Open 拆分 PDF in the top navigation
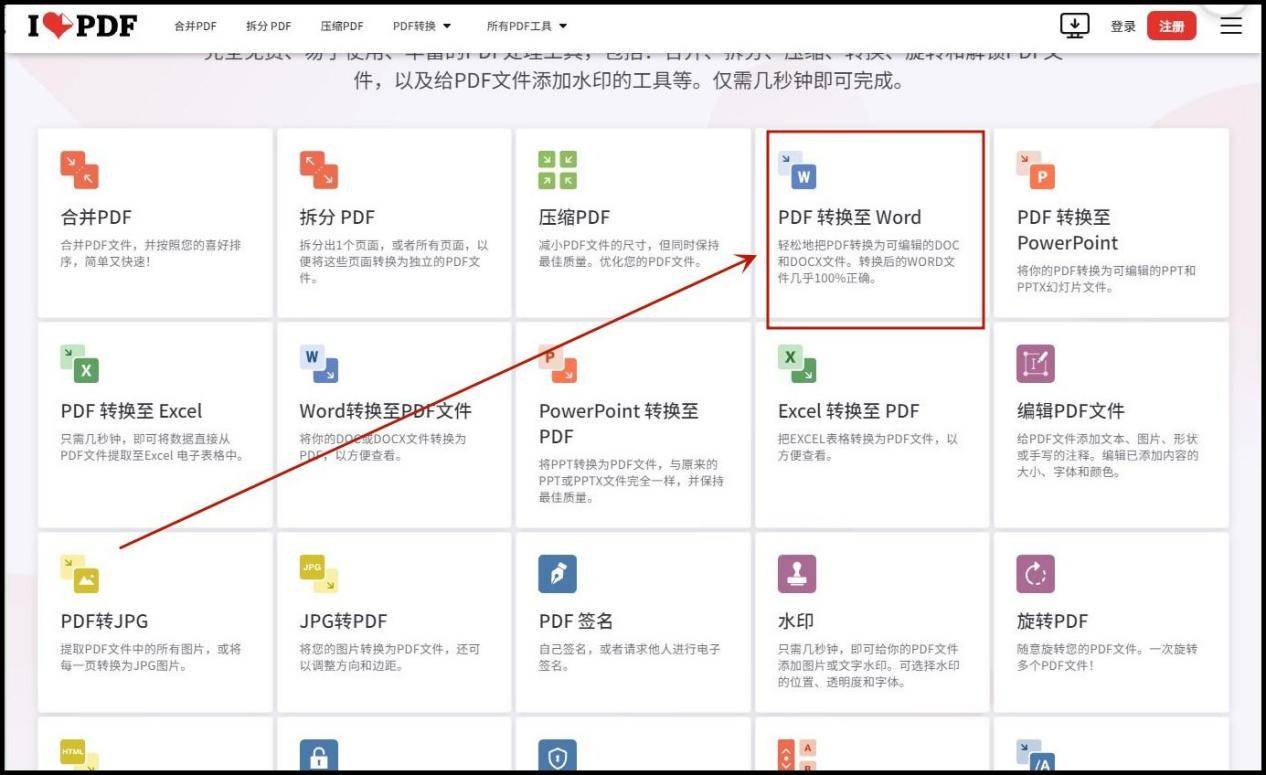The height and width of the screenshot is (775, 1266). (269, 26)
